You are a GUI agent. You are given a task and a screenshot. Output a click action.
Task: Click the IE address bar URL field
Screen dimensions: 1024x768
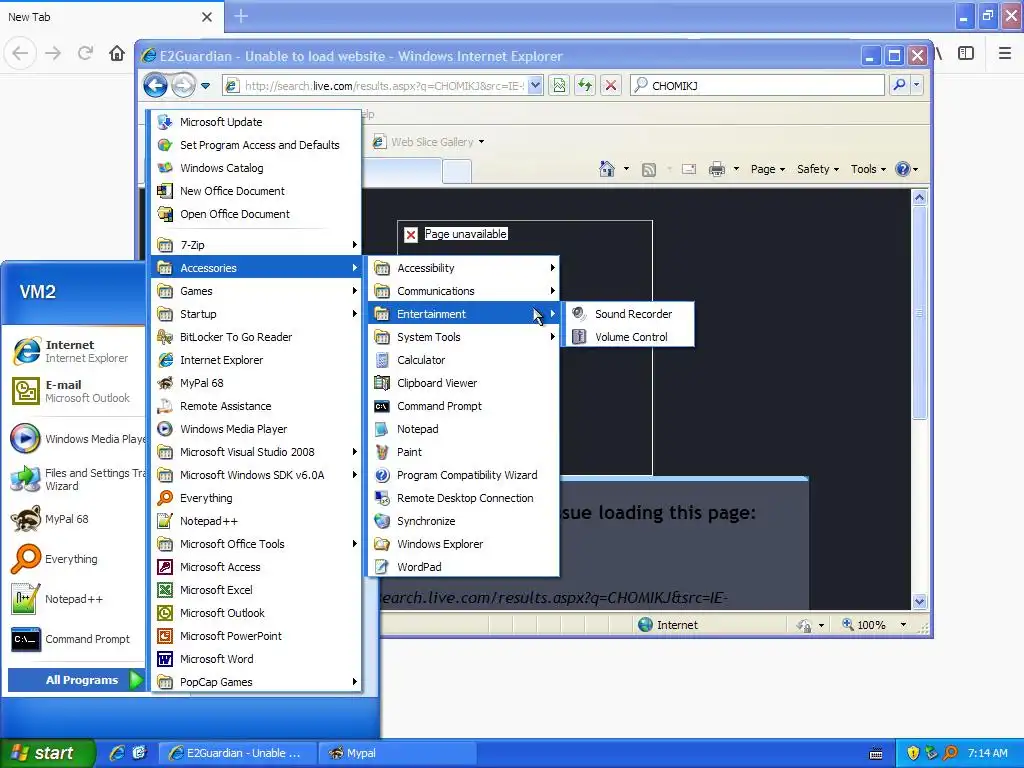coord(384,86)
